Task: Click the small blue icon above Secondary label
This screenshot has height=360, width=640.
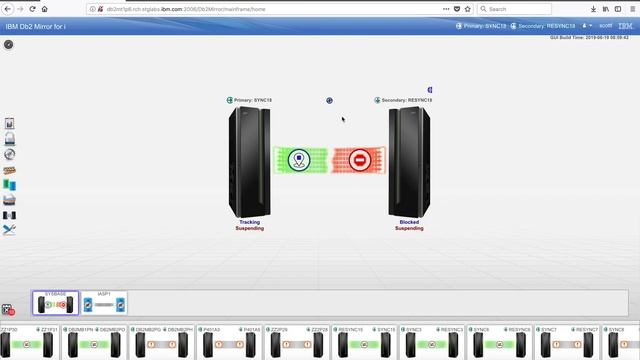Action: [x=430, y=90]
